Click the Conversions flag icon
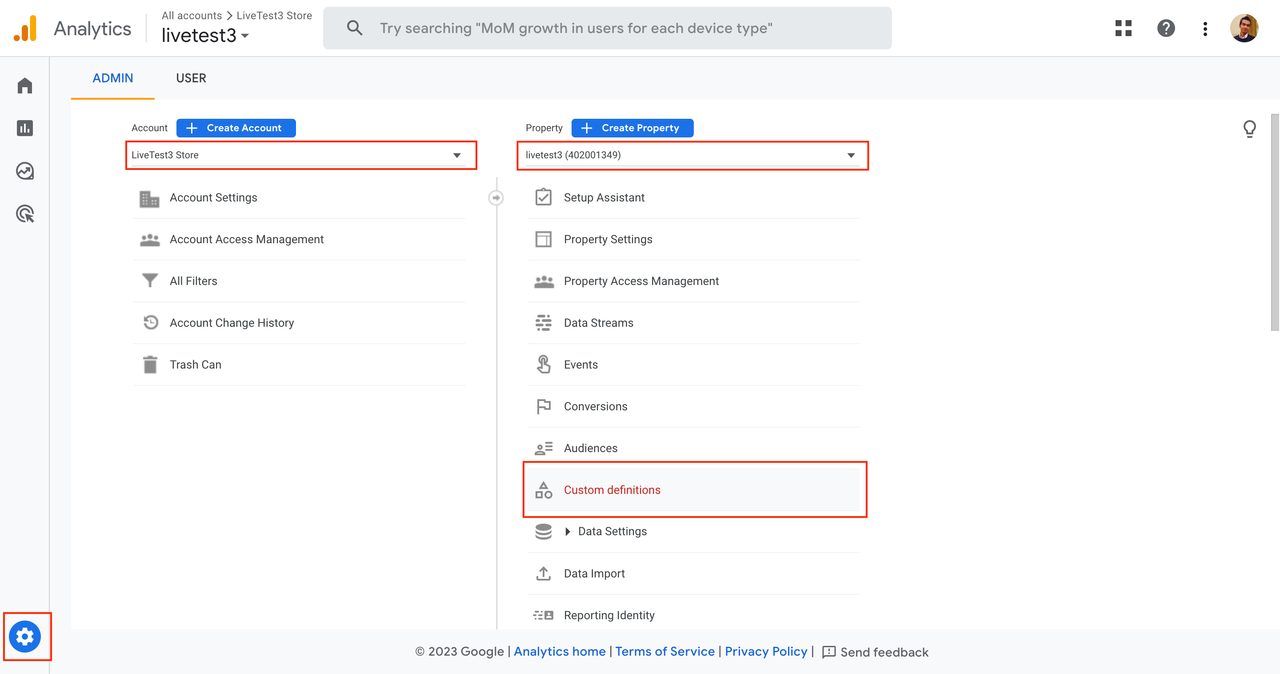Screen dimensions: 1280x674 click(544, 407)
